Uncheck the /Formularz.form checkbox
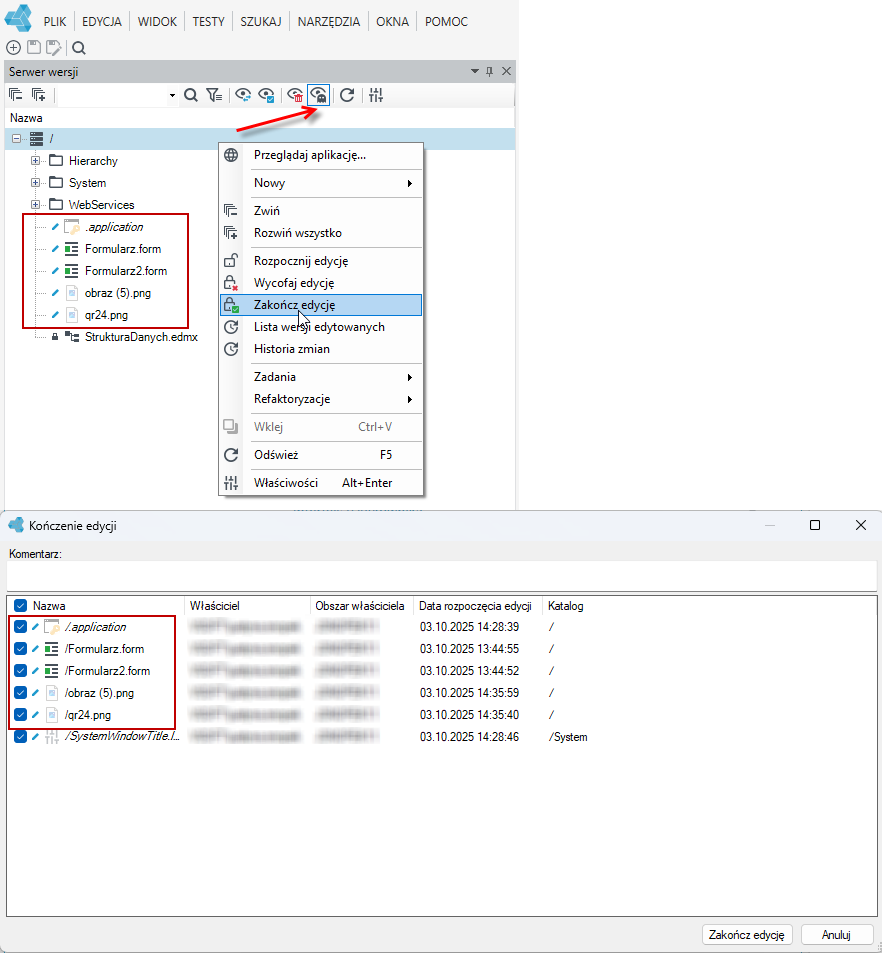The height and width of the screenshot is (953, 882). tap(21, 649)
